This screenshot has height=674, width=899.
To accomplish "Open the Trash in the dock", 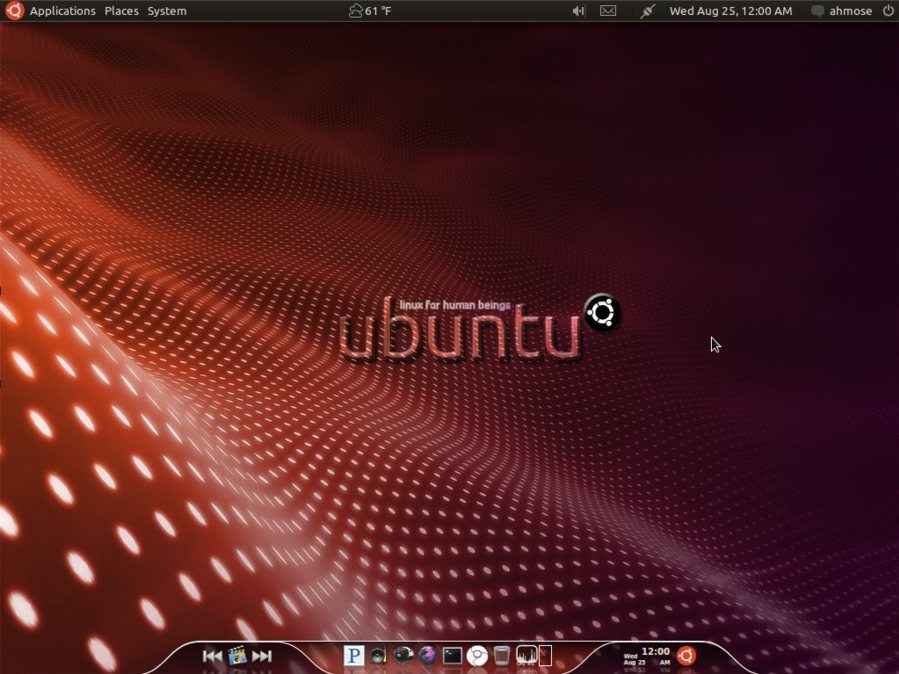I will [502, 656].
